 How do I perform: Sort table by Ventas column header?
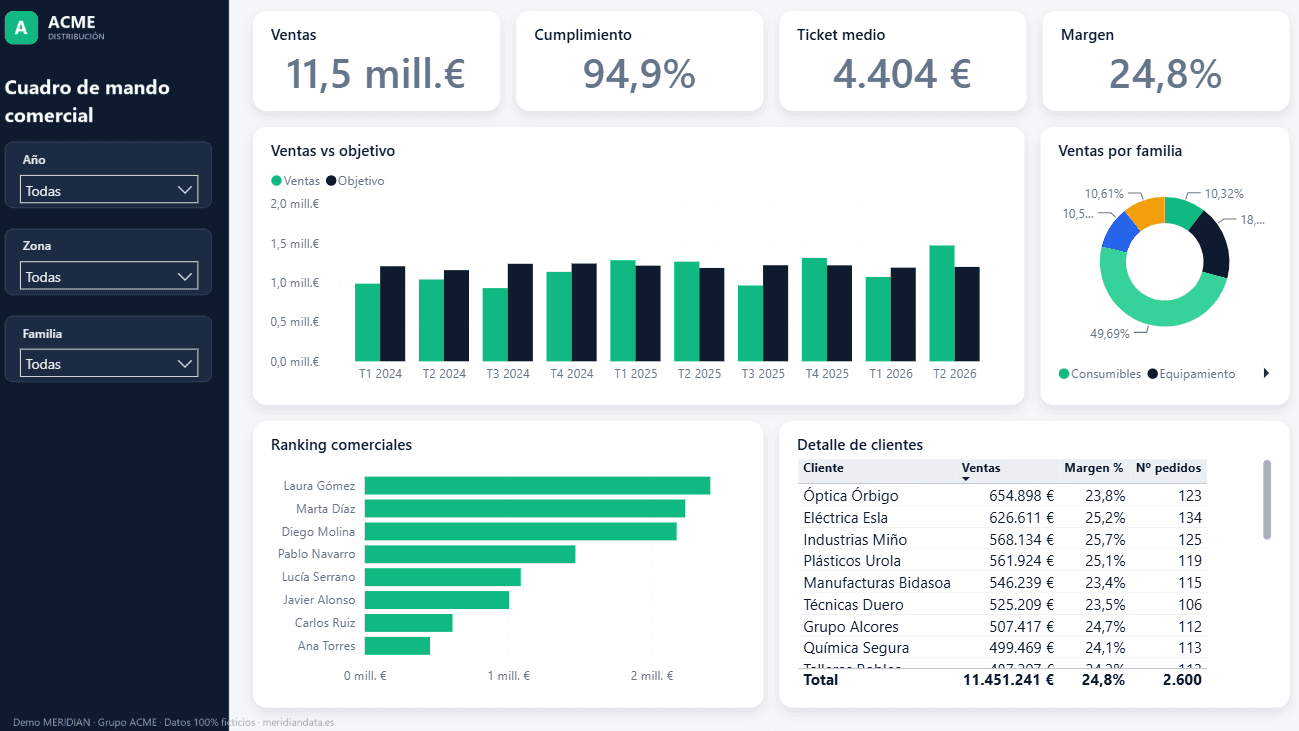(x=980, y=468)
